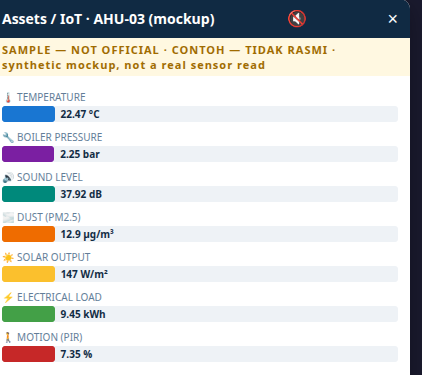
Task: Click the SAMPLE — NOT OFFICIAL banner text
Action: click(168, 58)
